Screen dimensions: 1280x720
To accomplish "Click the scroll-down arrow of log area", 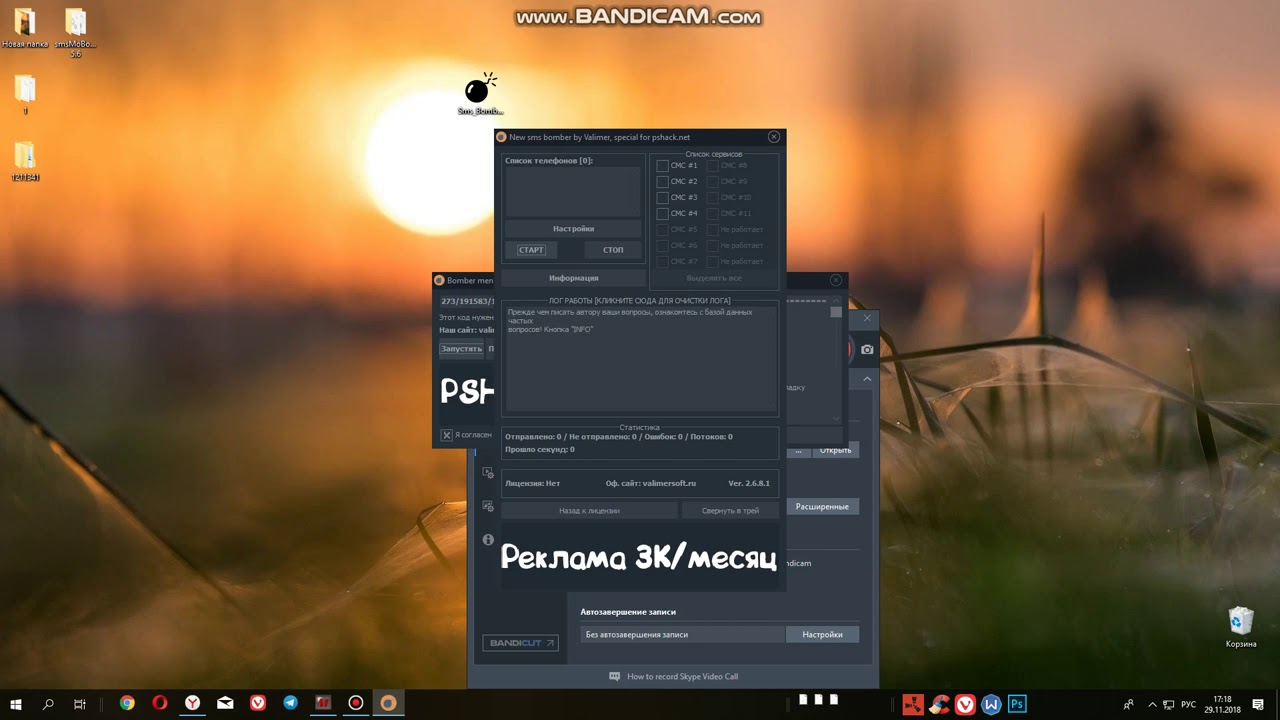I will (836, 418).
